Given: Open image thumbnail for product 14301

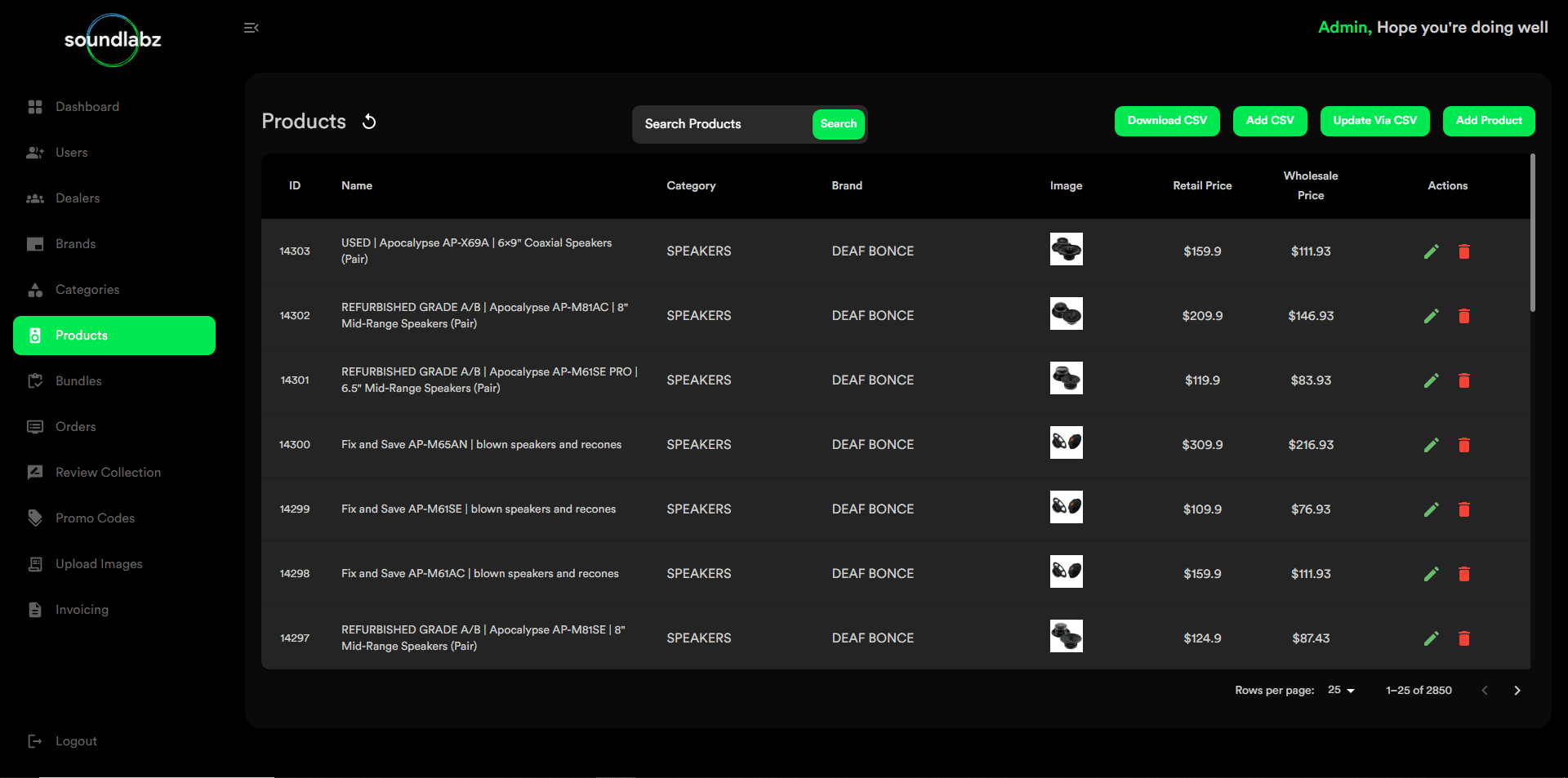Looking at the screenshot, I should click(x=1066, y=378).
